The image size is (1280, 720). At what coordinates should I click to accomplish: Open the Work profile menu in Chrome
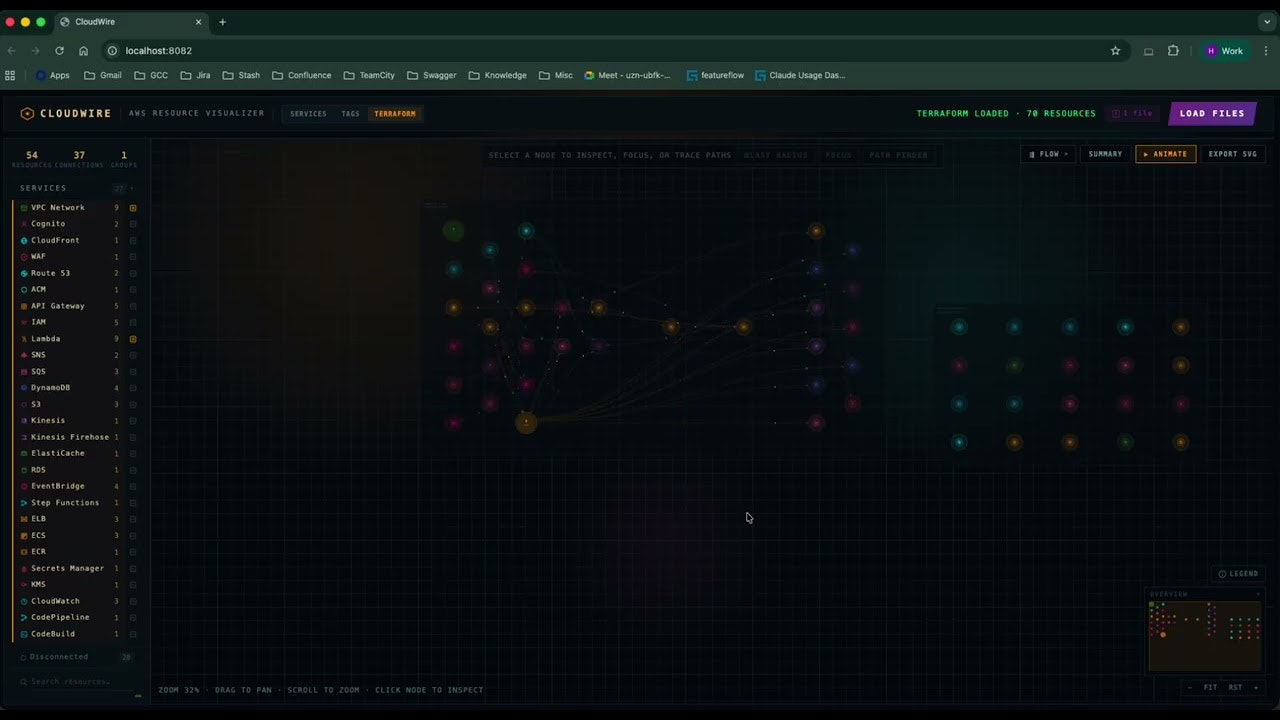tap(1225, 51)
